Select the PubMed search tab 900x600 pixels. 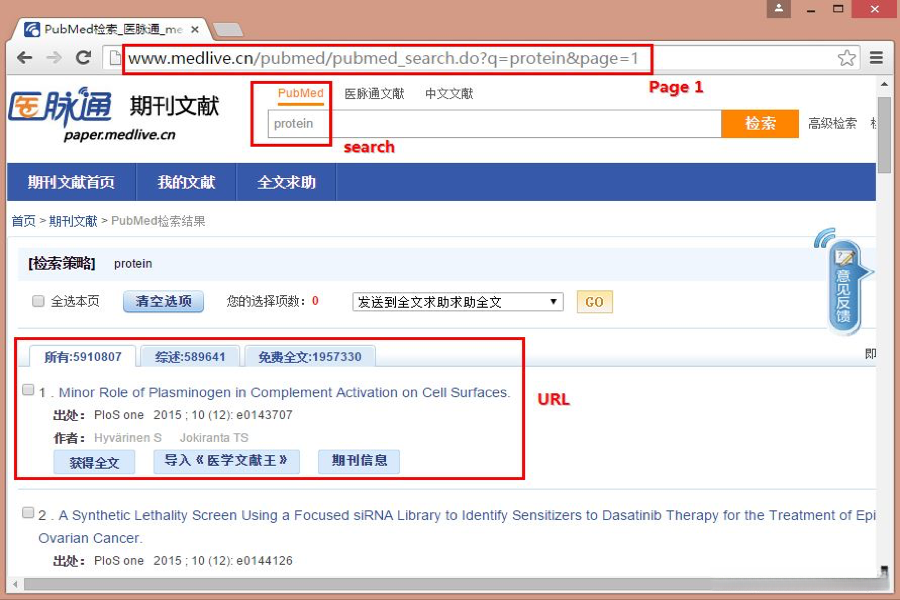click(x=301, y=94)
